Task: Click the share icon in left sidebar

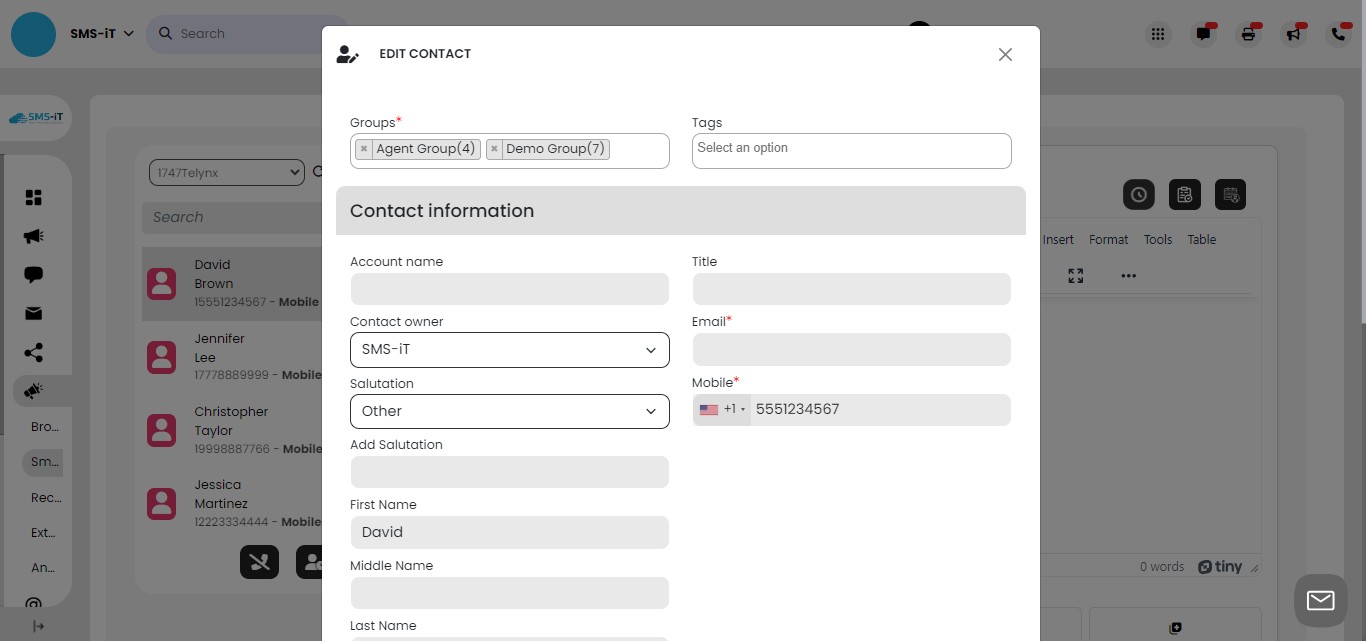Action: (x=33, y=352)
